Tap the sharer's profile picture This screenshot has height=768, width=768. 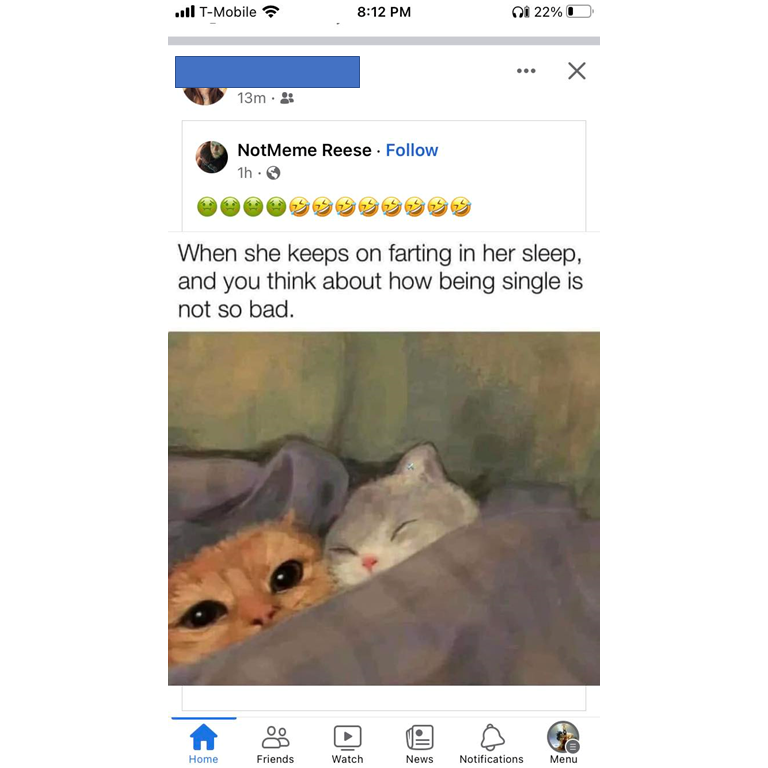(x=205, y=96)
